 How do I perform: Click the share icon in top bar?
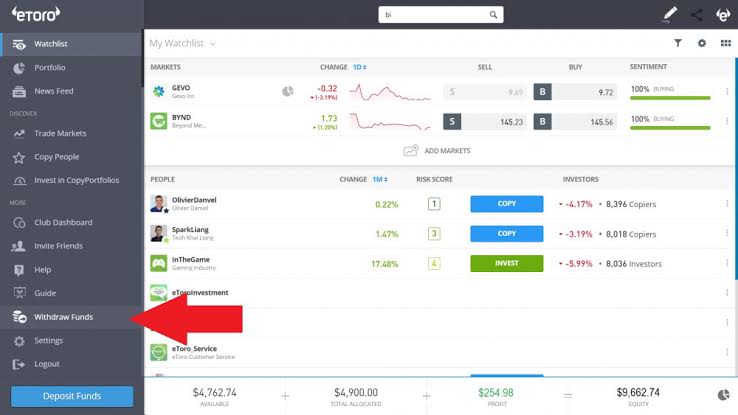pyautogui.click(x=697, y=15)
